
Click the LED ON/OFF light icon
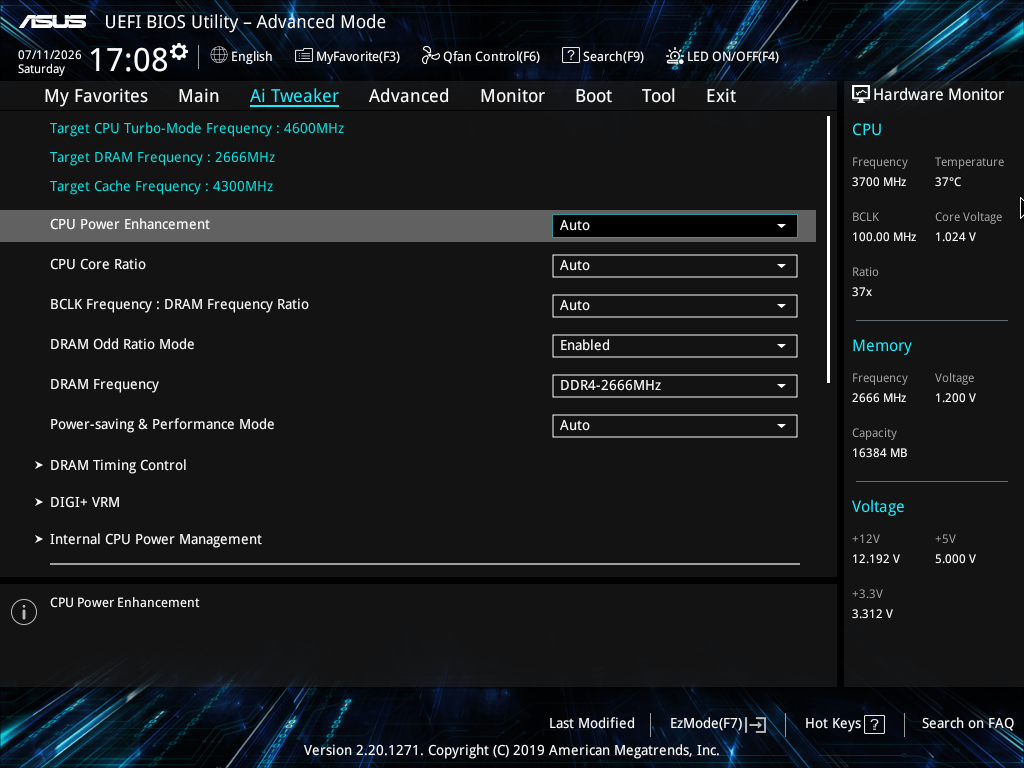675,56
